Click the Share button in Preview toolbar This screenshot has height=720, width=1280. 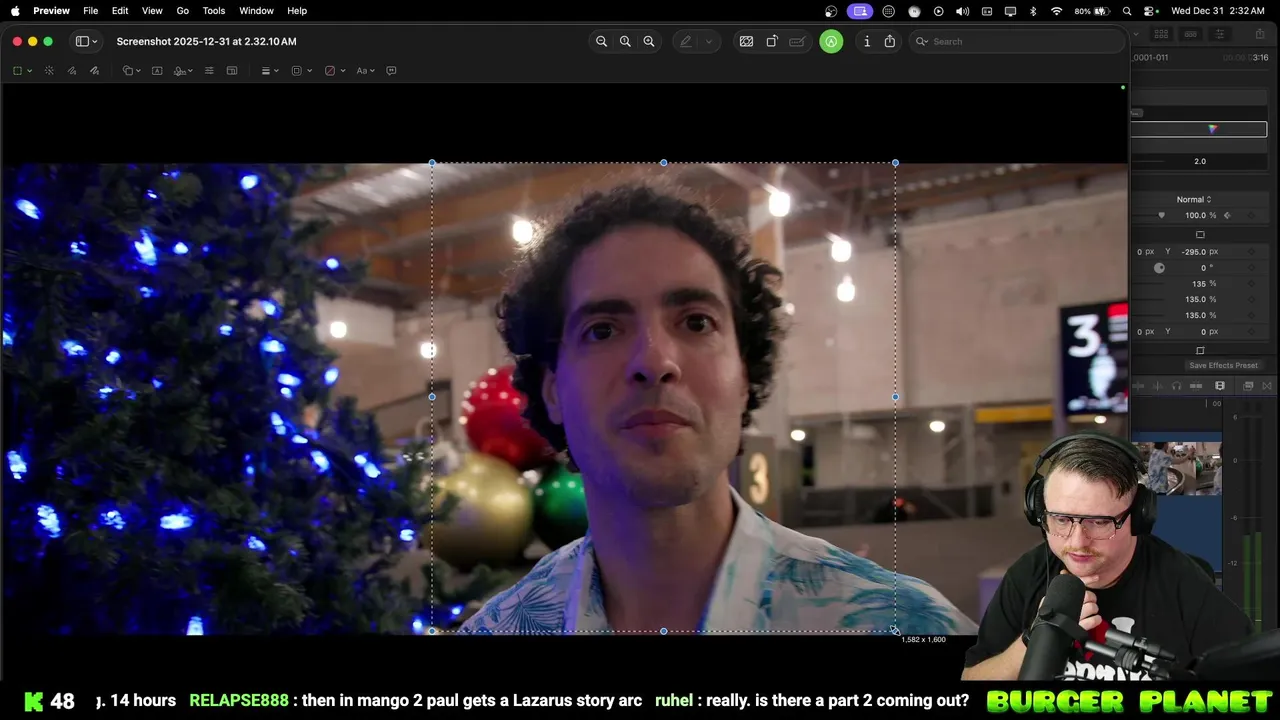890,41
